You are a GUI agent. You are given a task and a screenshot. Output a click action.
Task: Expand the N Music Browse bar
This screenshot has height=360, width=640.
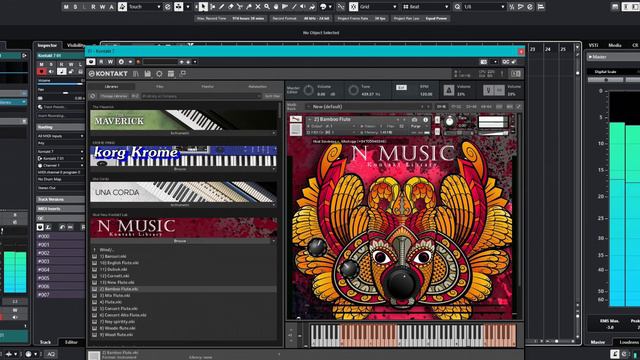(x=182, y=241)
